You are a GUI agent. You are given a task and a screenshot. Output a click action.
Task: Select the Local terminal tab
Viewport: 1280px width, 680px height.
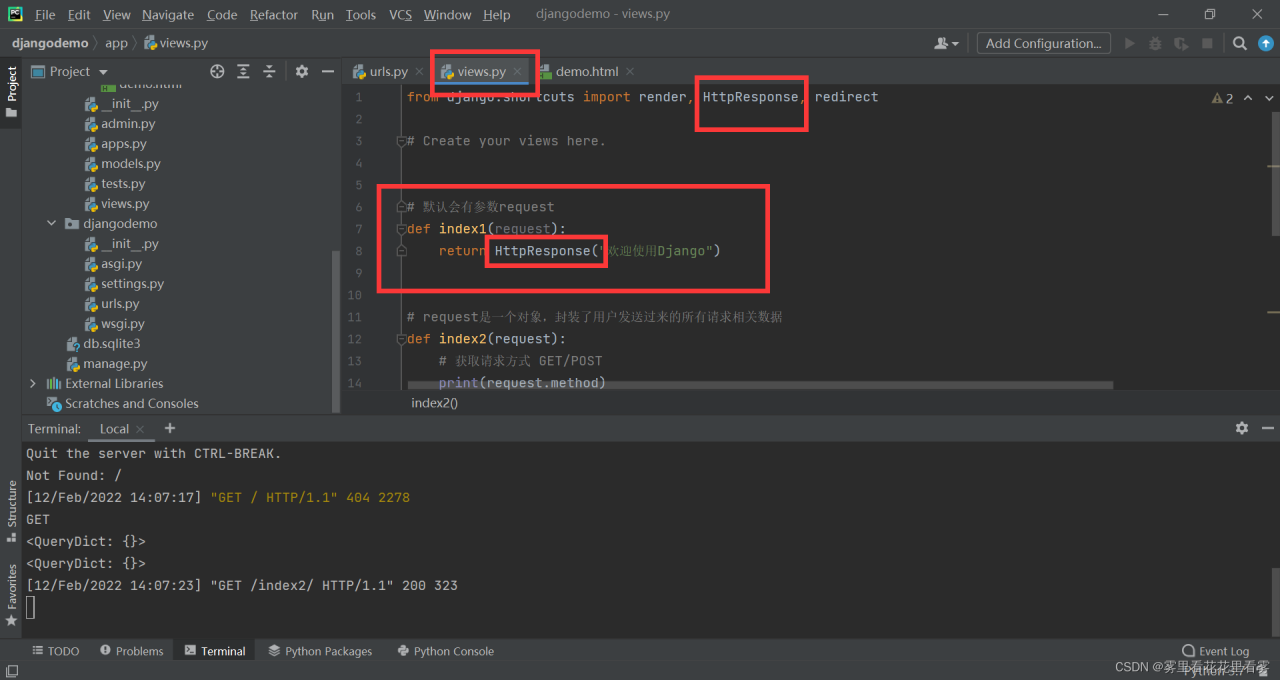114,428
